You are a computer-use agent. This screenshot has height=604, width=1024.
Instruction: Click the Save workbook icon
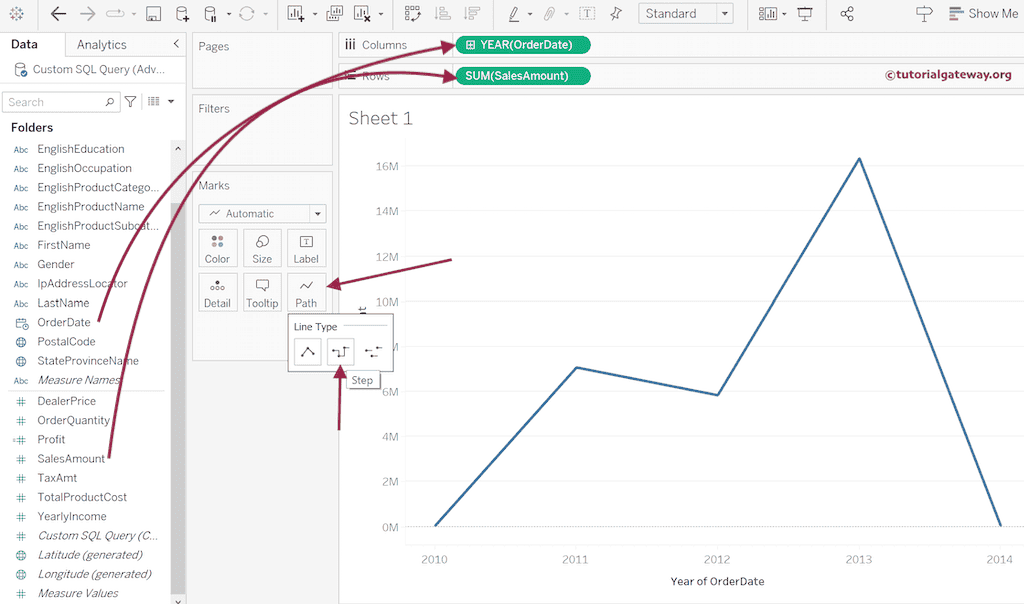(153, 14)
